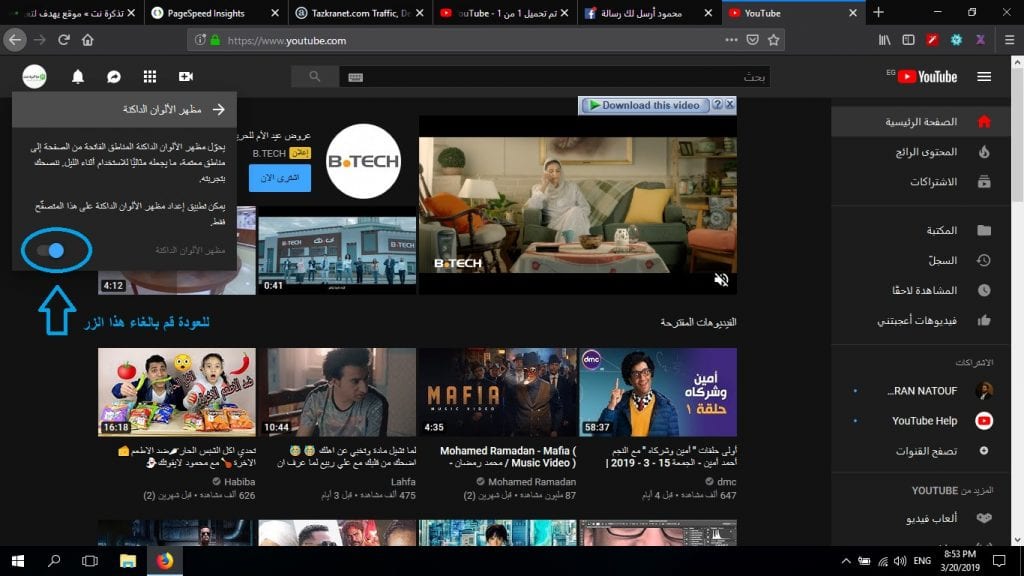The width and height of the screenshot is (1024, 576).
Task: Open the on-screen keyboard icon in search
Action: [355, 77]
